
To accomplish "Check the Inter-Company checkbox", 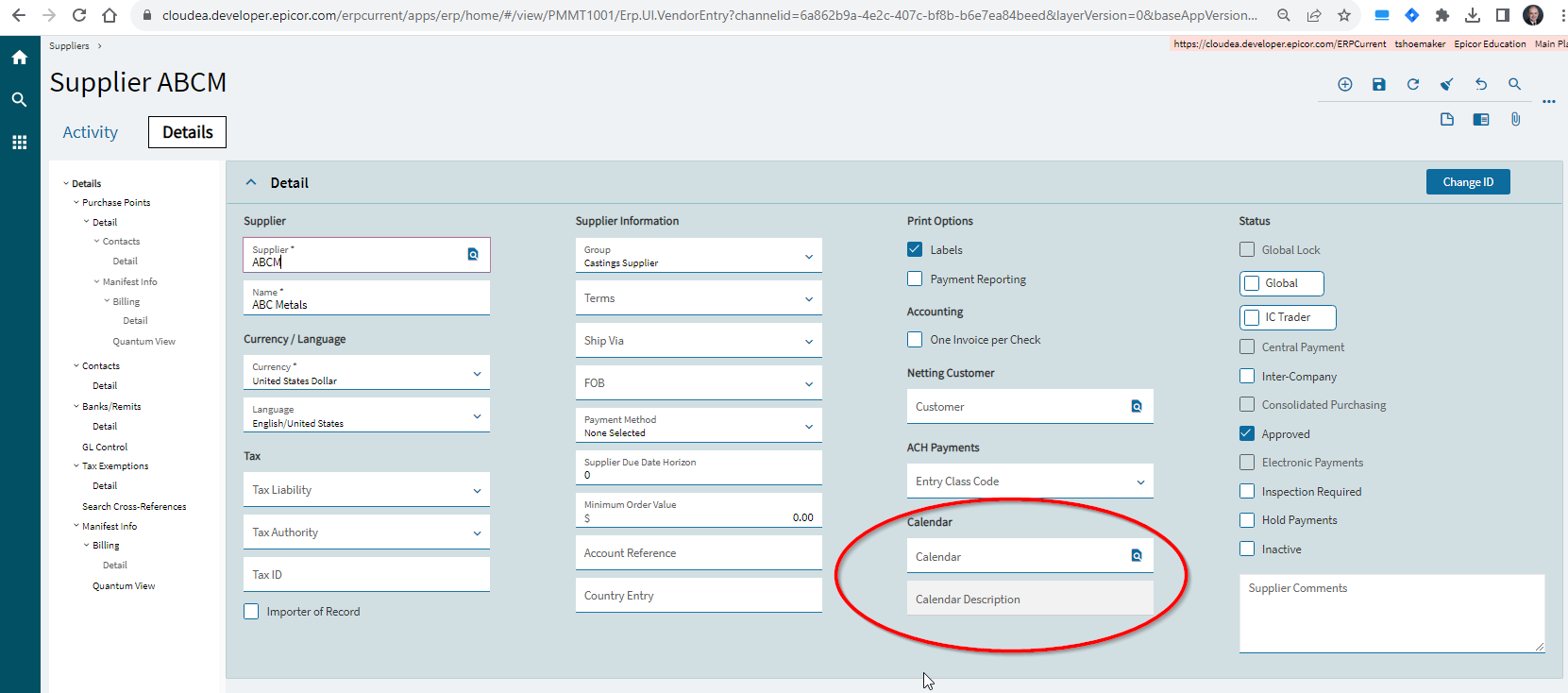I will [x=1247, y=376].
